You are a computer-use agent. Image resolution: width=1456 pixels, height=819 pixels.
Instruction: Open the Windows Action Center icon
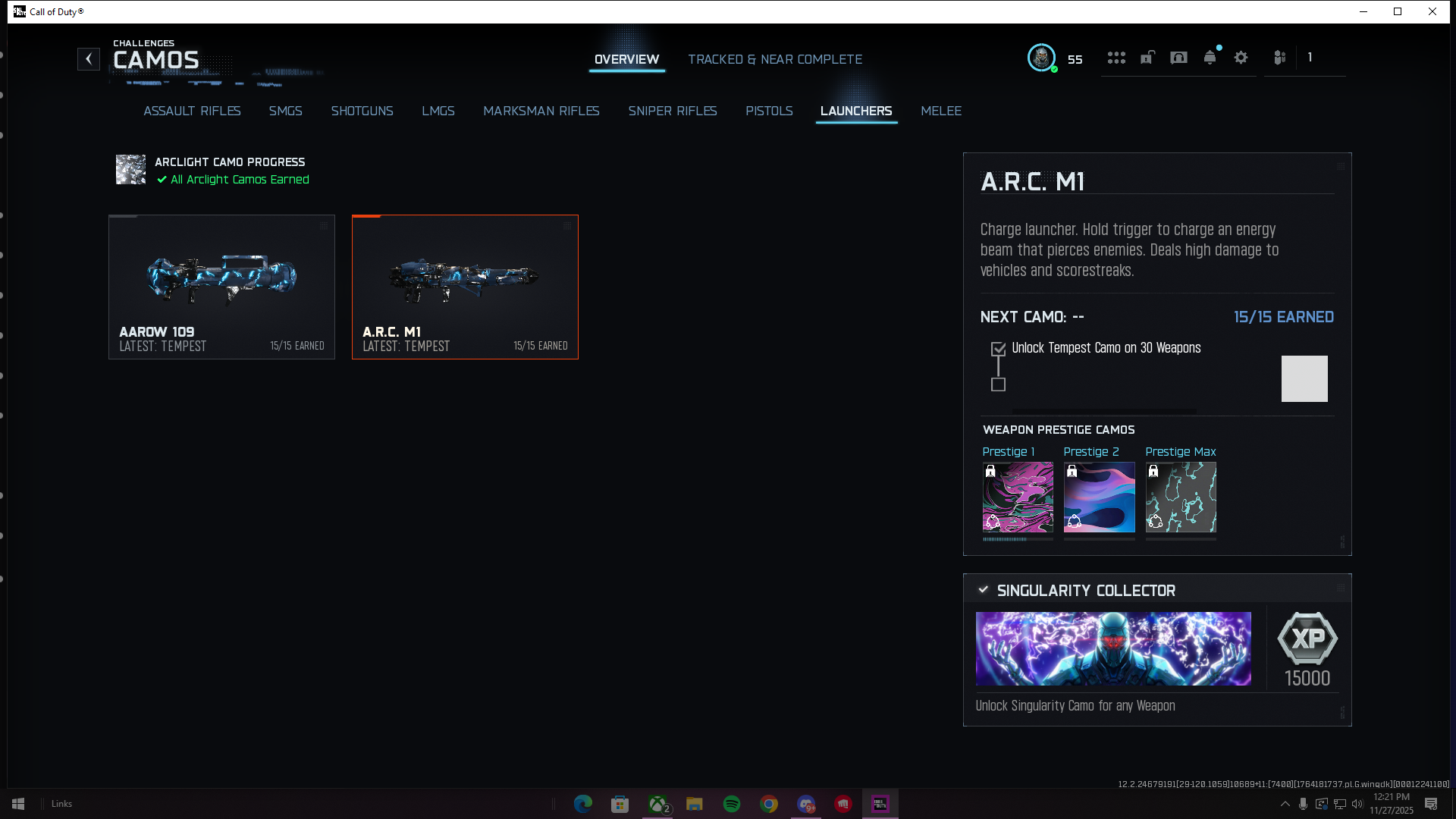click(1431, 804)
